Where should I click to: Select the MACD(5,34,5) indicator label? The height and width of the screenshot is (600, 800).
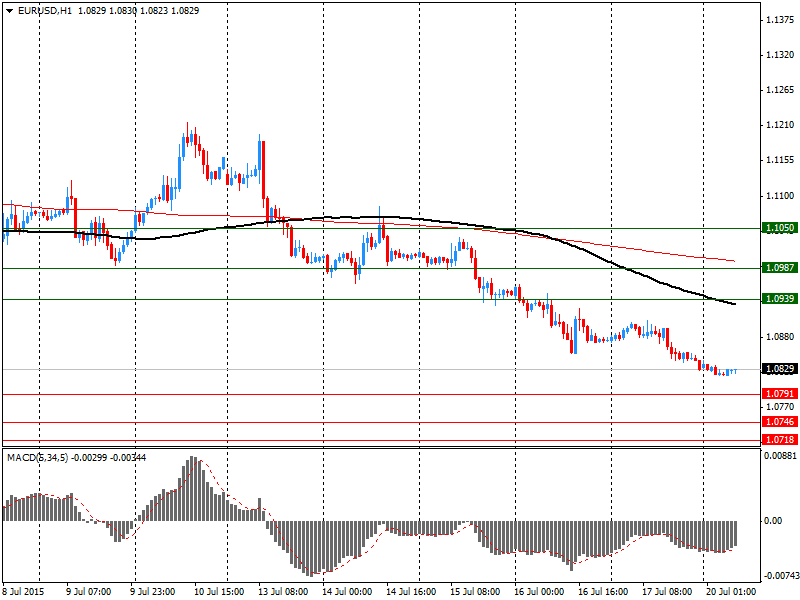38,458
